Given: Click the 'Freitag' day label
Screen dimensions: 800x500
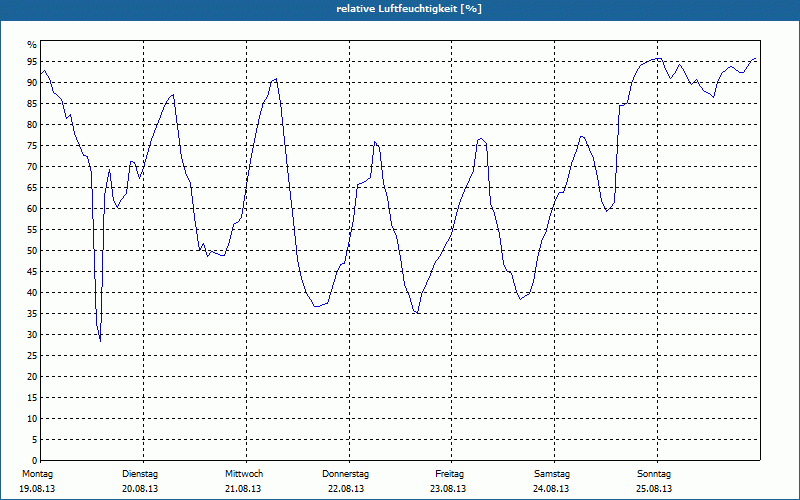Looking at the screenshot, I should pos(449,474).
